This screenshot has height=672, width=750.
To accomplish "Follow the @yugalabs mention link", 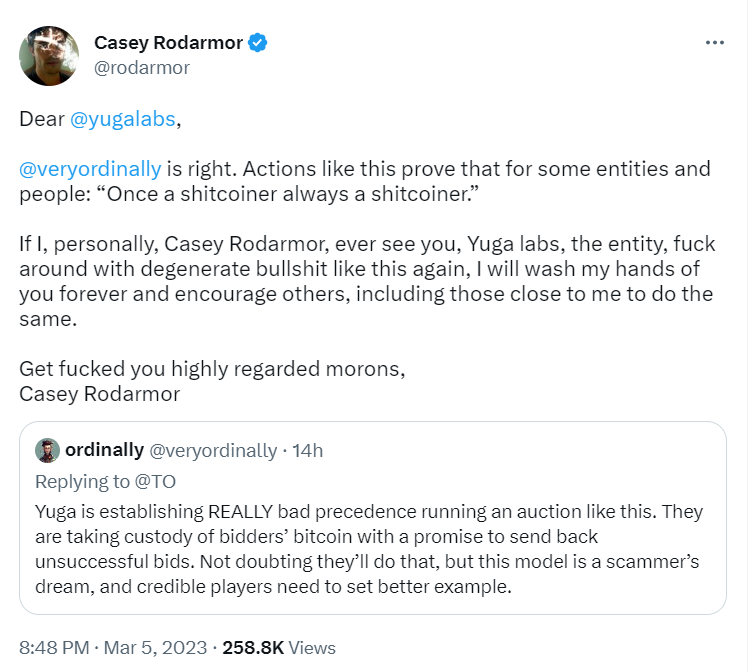I will point(123,119).
